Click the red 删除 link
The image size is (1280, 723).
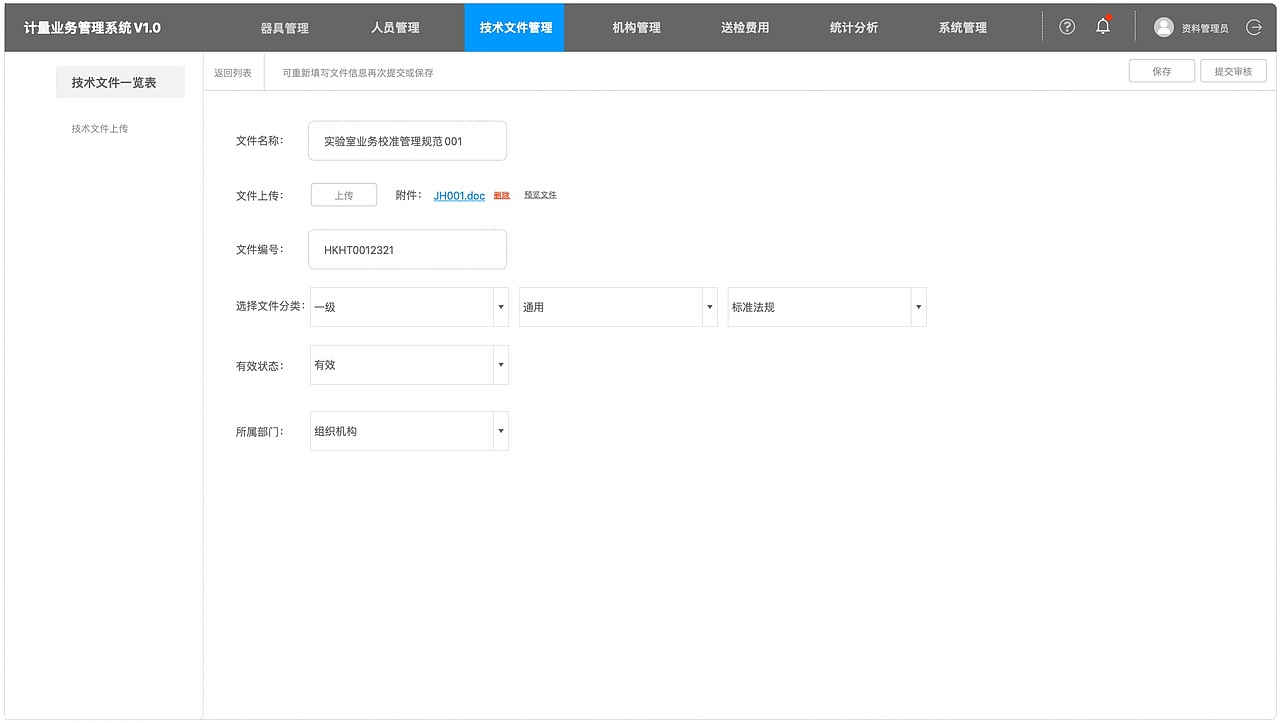tap(502, 195)
